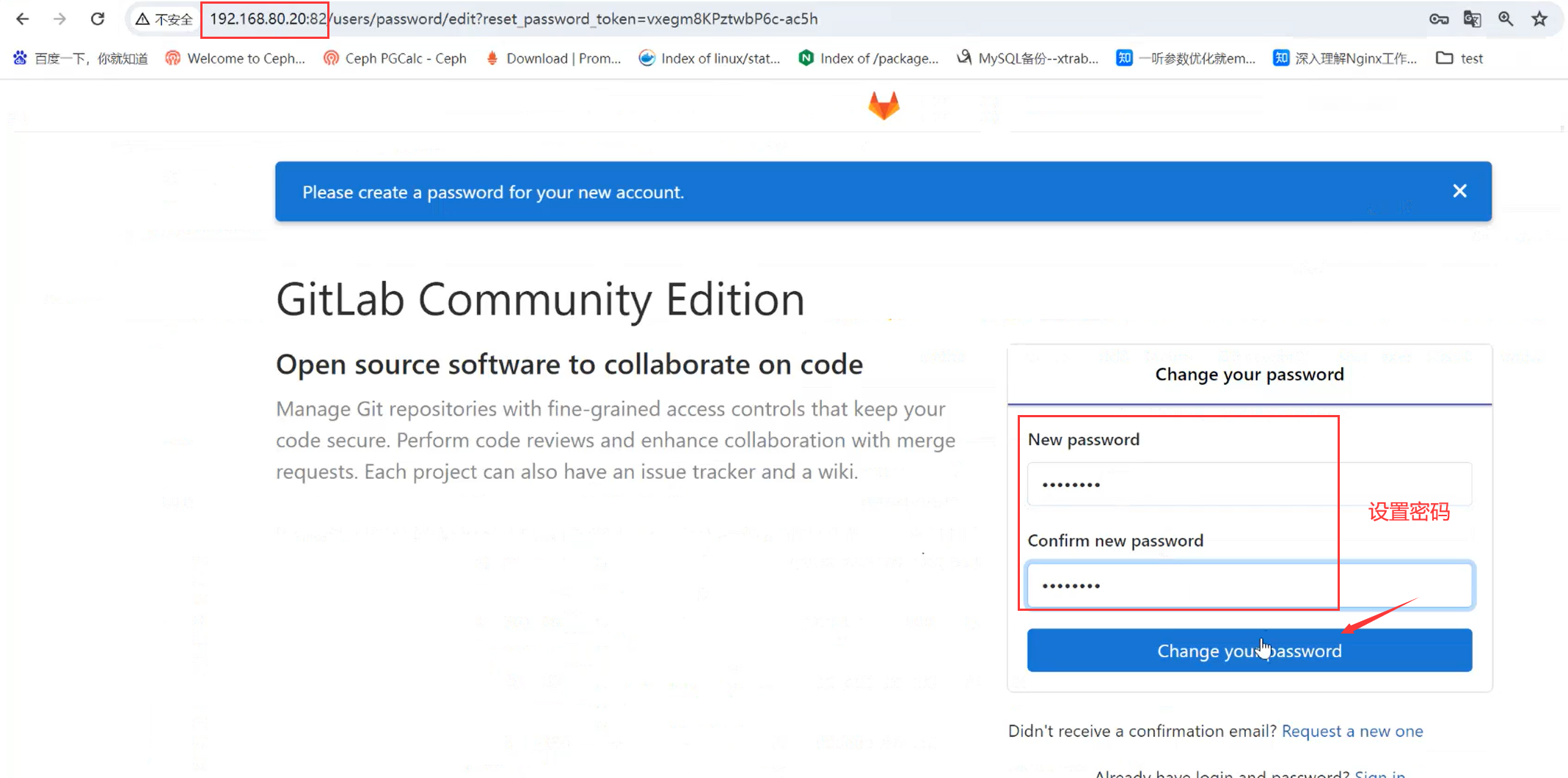Click the 'Change your password' panel title
The height and width of the screenshot is (778, 1568).
[1250, 375]
